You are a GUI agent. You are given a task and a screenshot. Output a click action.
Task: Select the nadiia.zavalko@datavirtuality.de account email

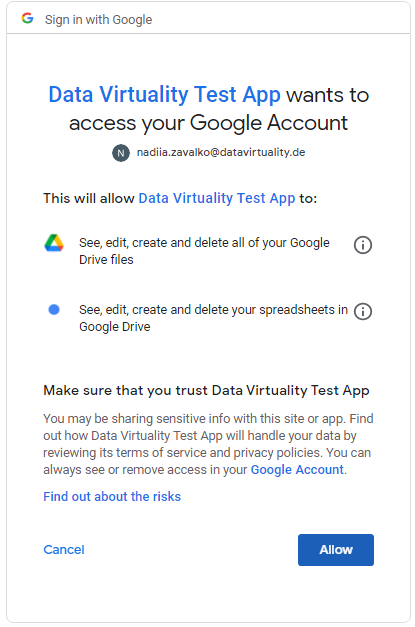pyautogui.click(x=221, y=152)
